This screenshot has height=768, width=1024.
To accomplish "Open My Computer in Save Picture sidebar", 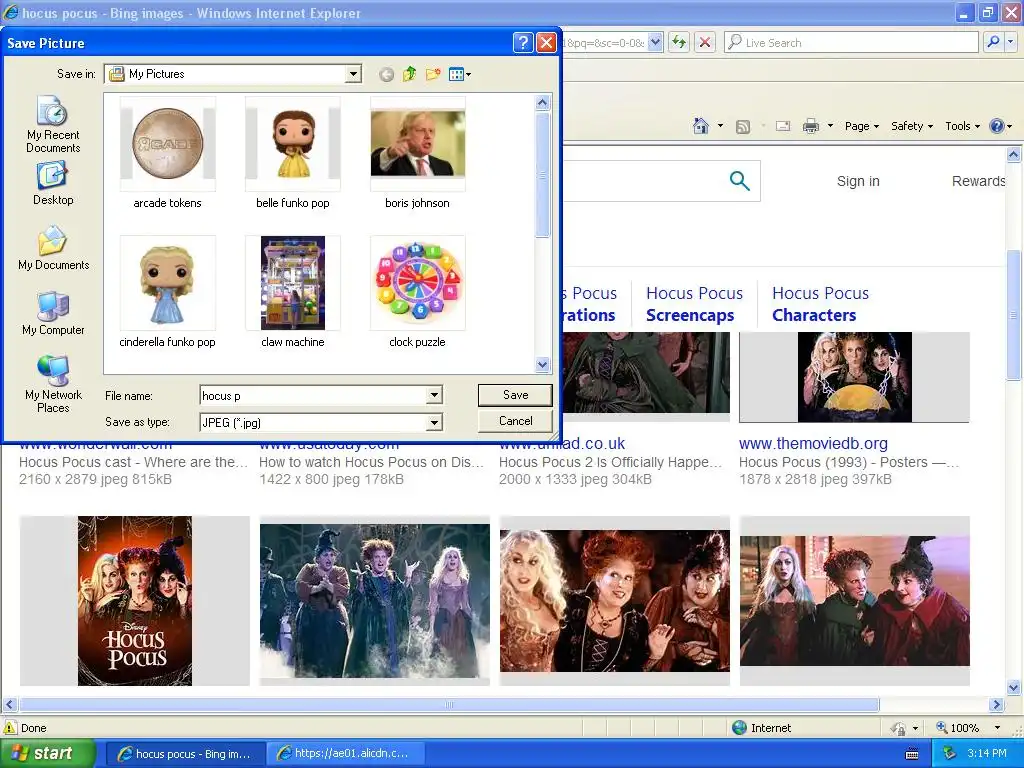I will pos(53,314).
